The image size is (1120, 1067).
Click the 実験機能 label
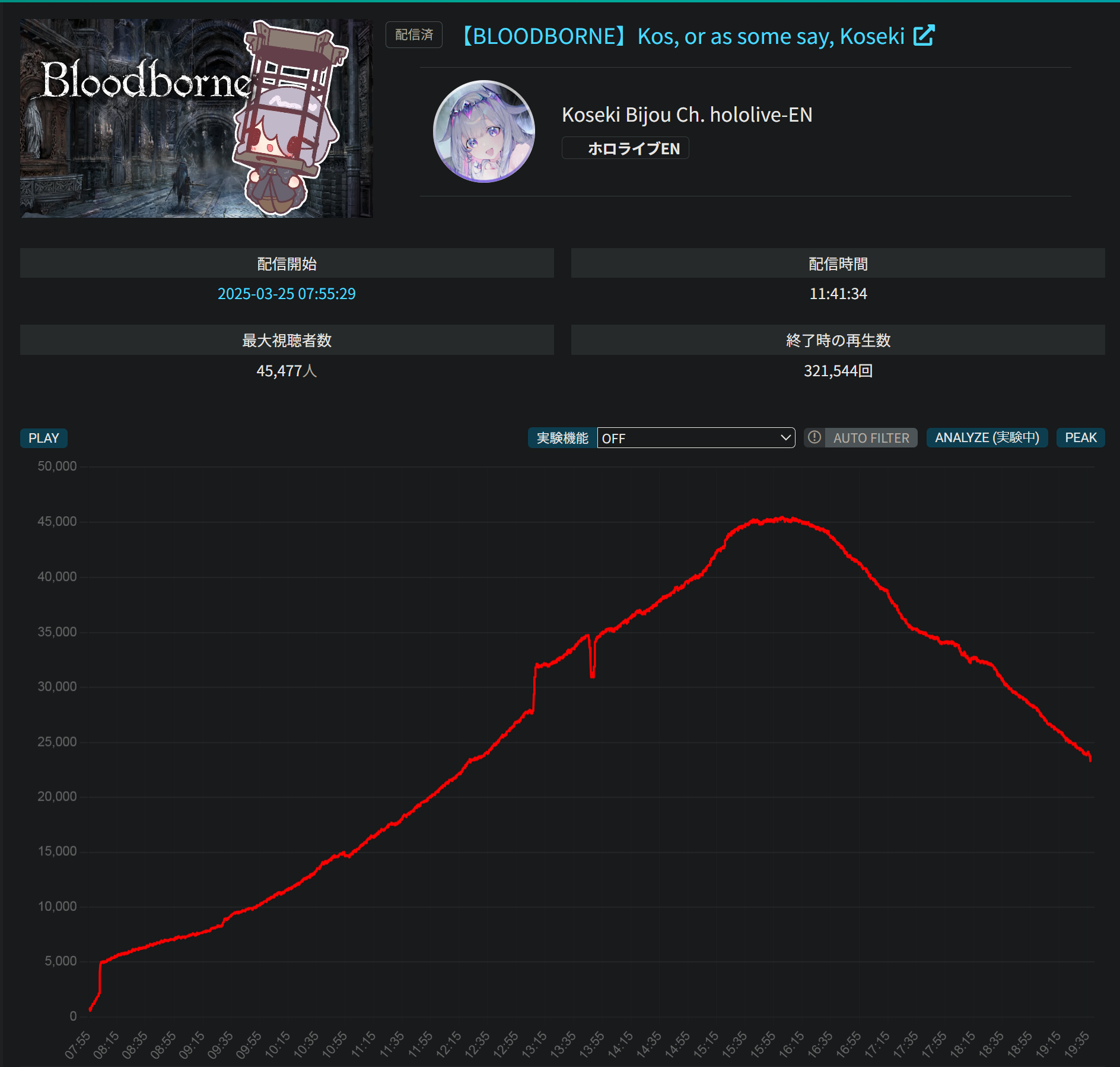(x=562, y=438)
